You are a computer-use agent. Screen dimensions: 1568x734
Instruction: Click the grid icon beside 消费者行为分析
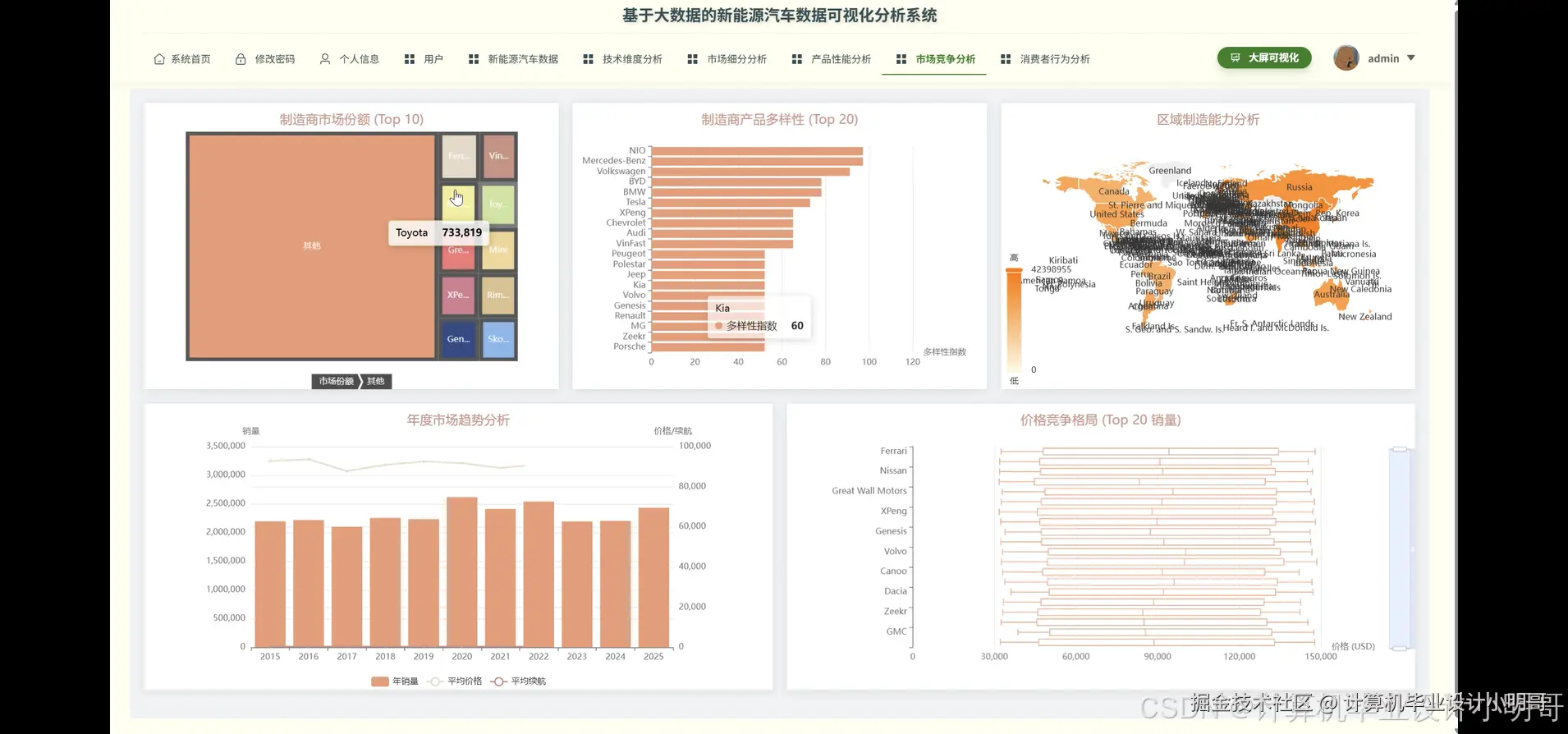coord(1006,59)
